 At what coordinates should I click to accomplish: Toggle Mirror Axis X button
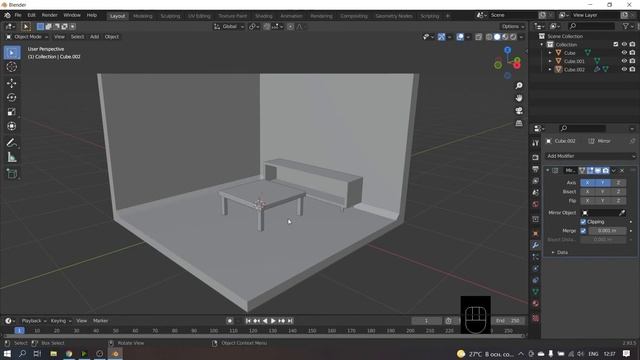587,182
